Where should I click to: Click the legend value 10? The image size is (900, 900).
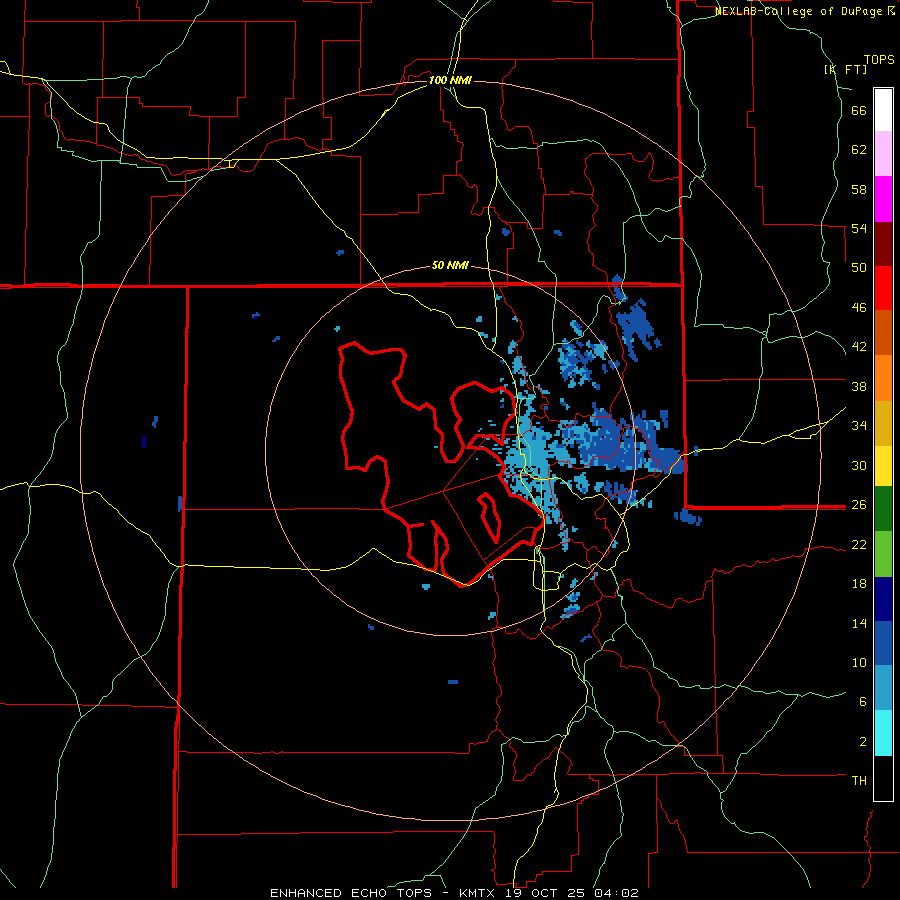tap(859, 662)
